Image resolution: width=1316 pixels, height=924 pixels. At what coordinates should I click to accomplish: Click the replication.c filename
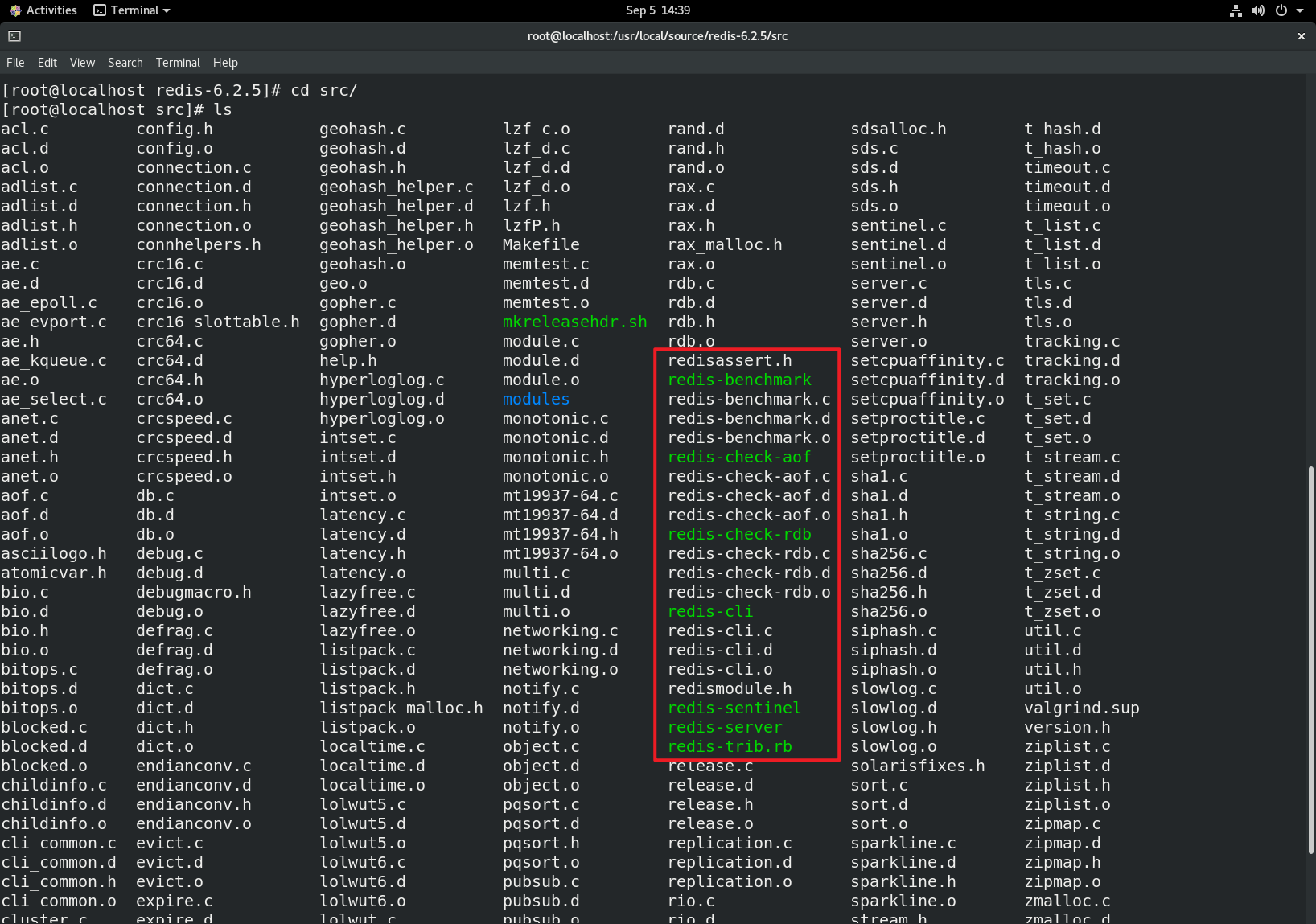(730, 843)
